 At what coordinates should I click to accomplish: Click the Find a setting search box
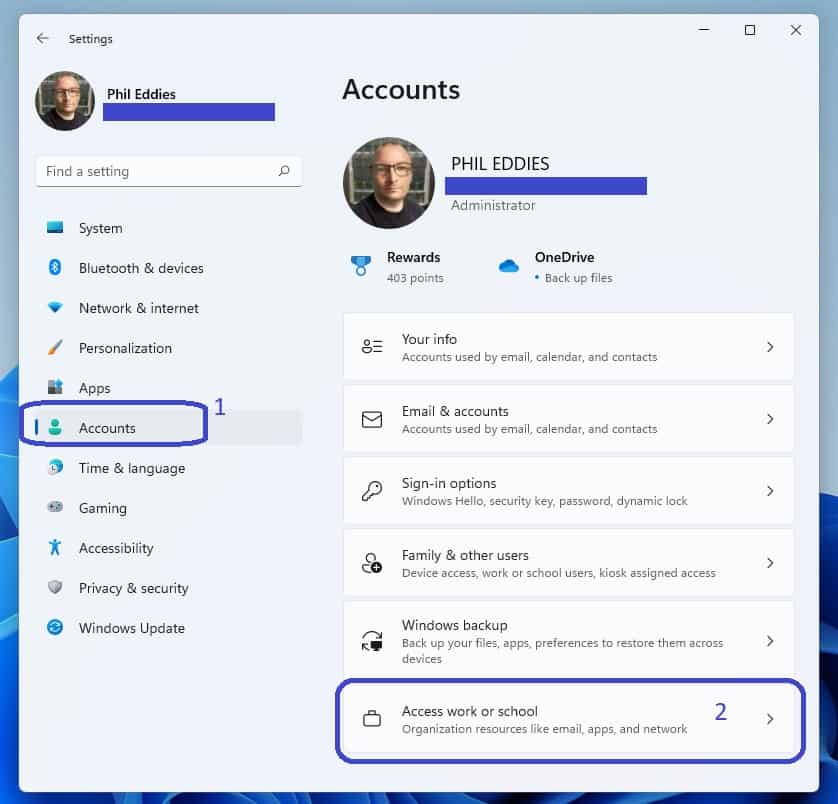169,171
